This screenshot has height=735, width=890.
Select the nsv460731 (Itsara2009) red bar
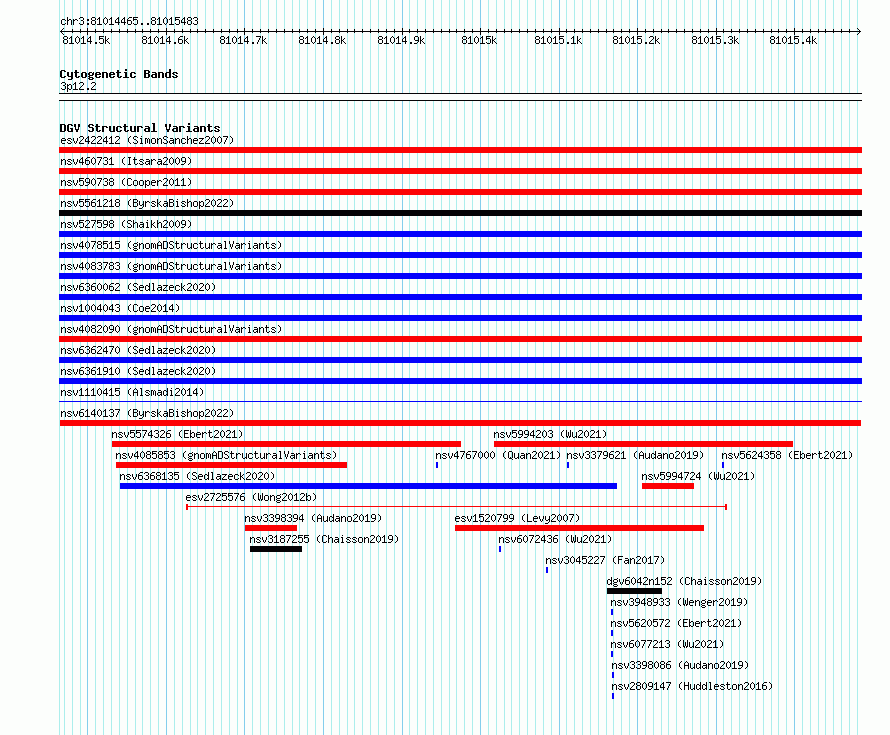tap(460, 171)
